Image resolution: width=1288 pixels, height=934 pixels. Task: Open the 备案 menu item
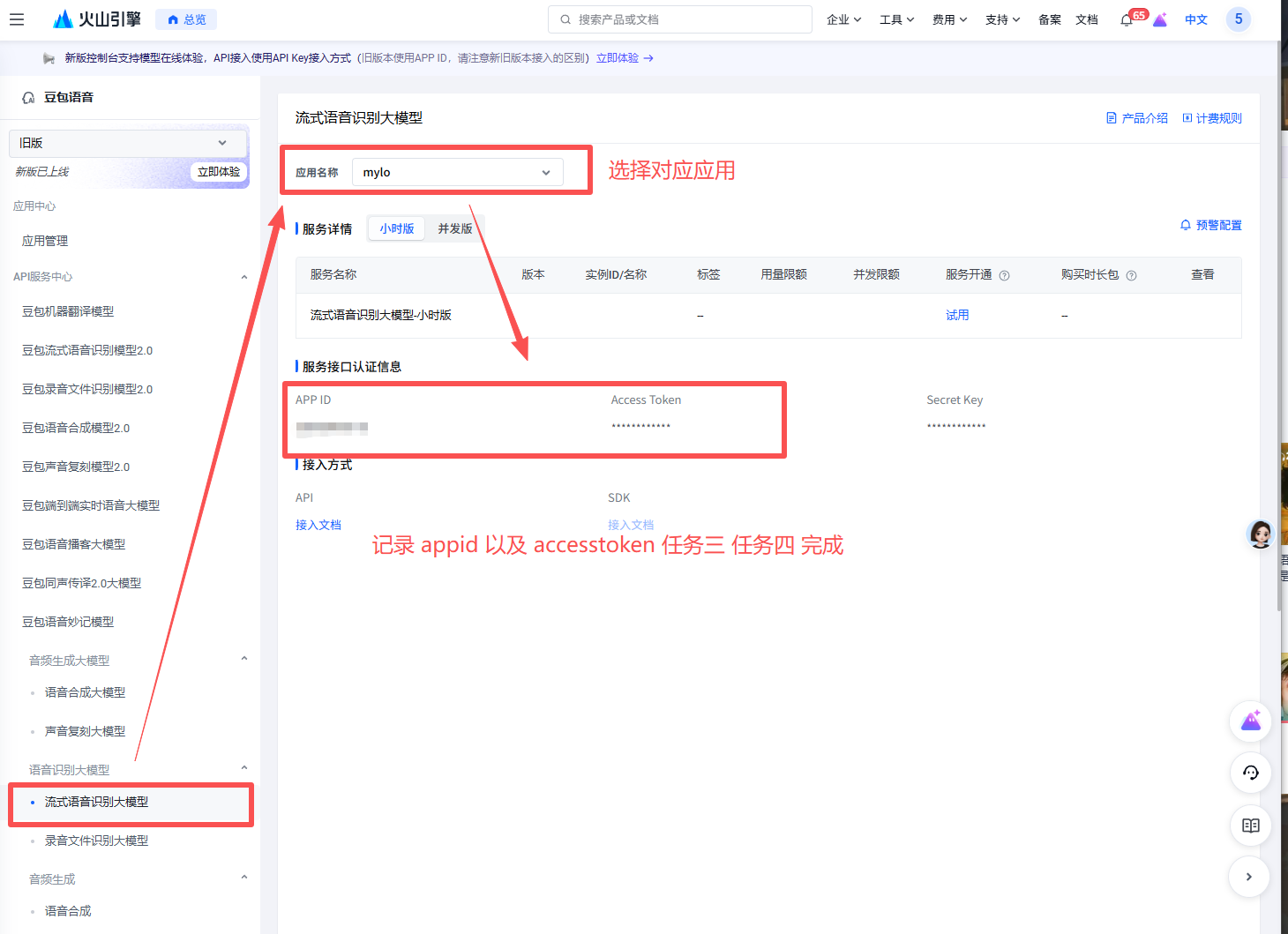click(1050, 19)
